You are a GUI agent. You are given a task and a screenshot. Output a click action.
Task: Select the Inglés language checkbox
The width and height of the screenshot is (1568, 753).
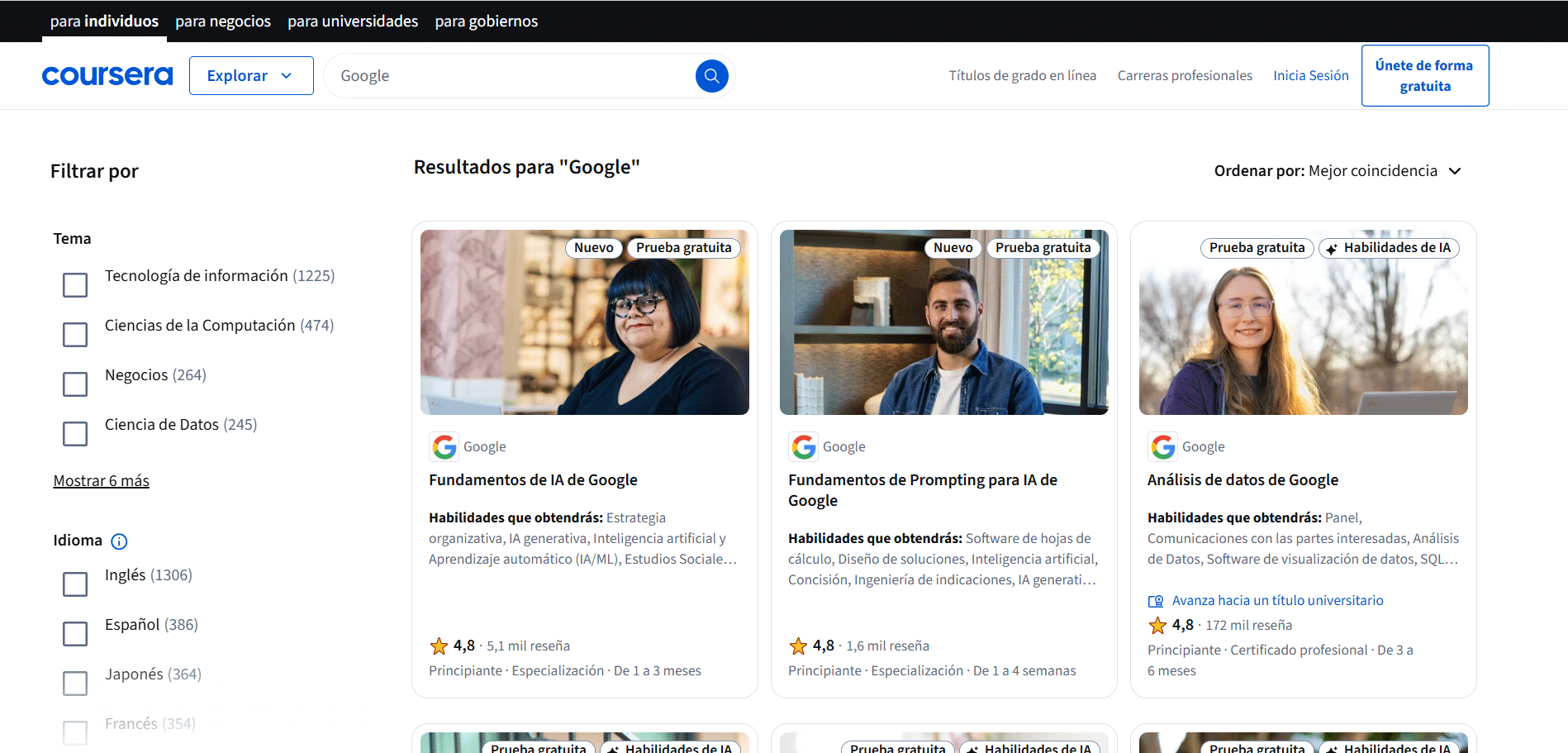point(75,584)
